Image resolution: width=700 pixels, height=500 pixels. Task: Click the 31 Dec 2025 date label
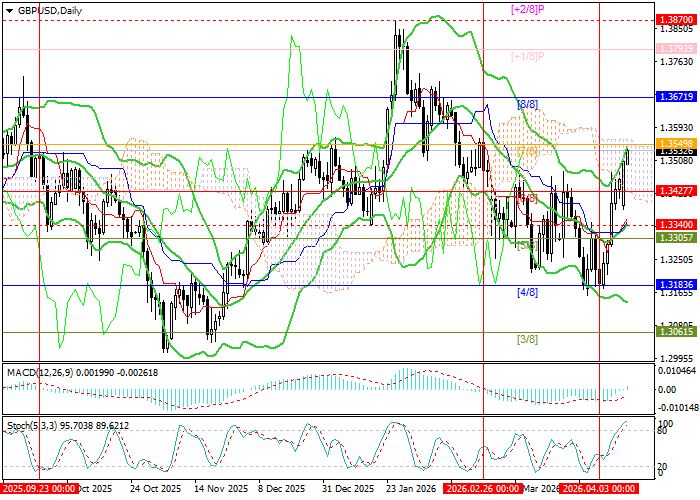(349, 488)
